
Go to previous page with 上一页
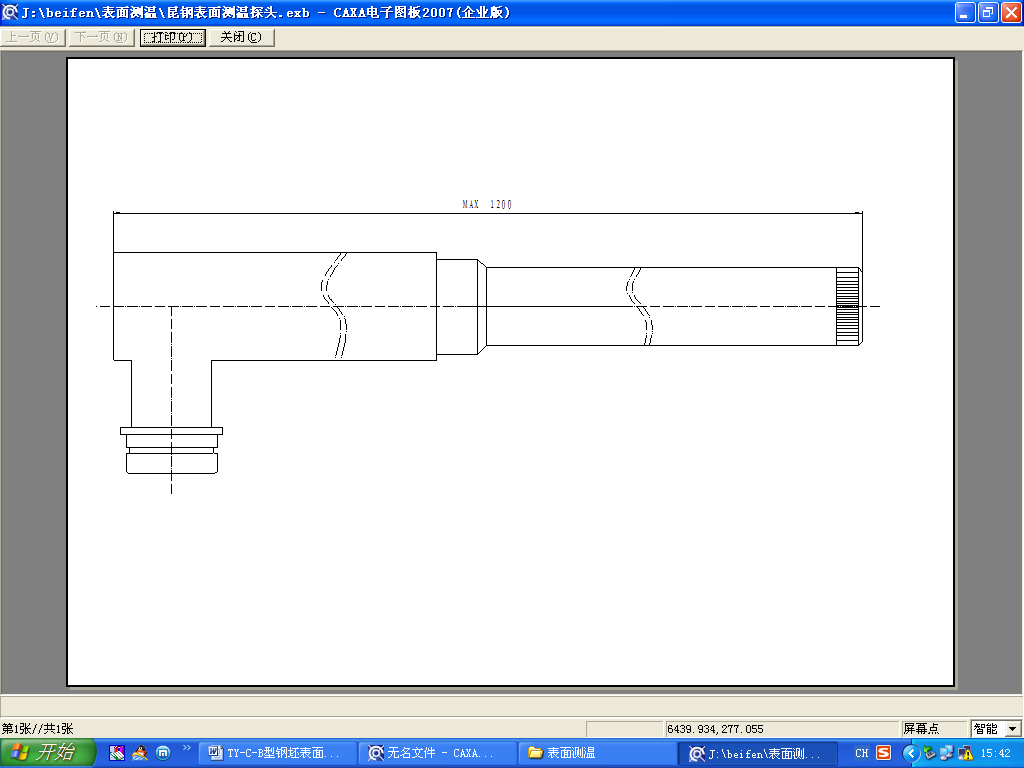(x=33, y=37)
